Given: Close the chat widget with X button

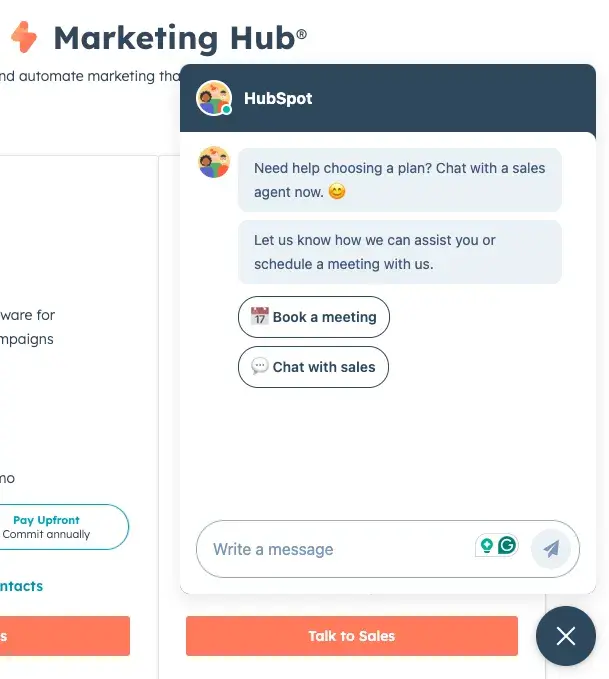Looking at the screenshot, I should (566, 636).
